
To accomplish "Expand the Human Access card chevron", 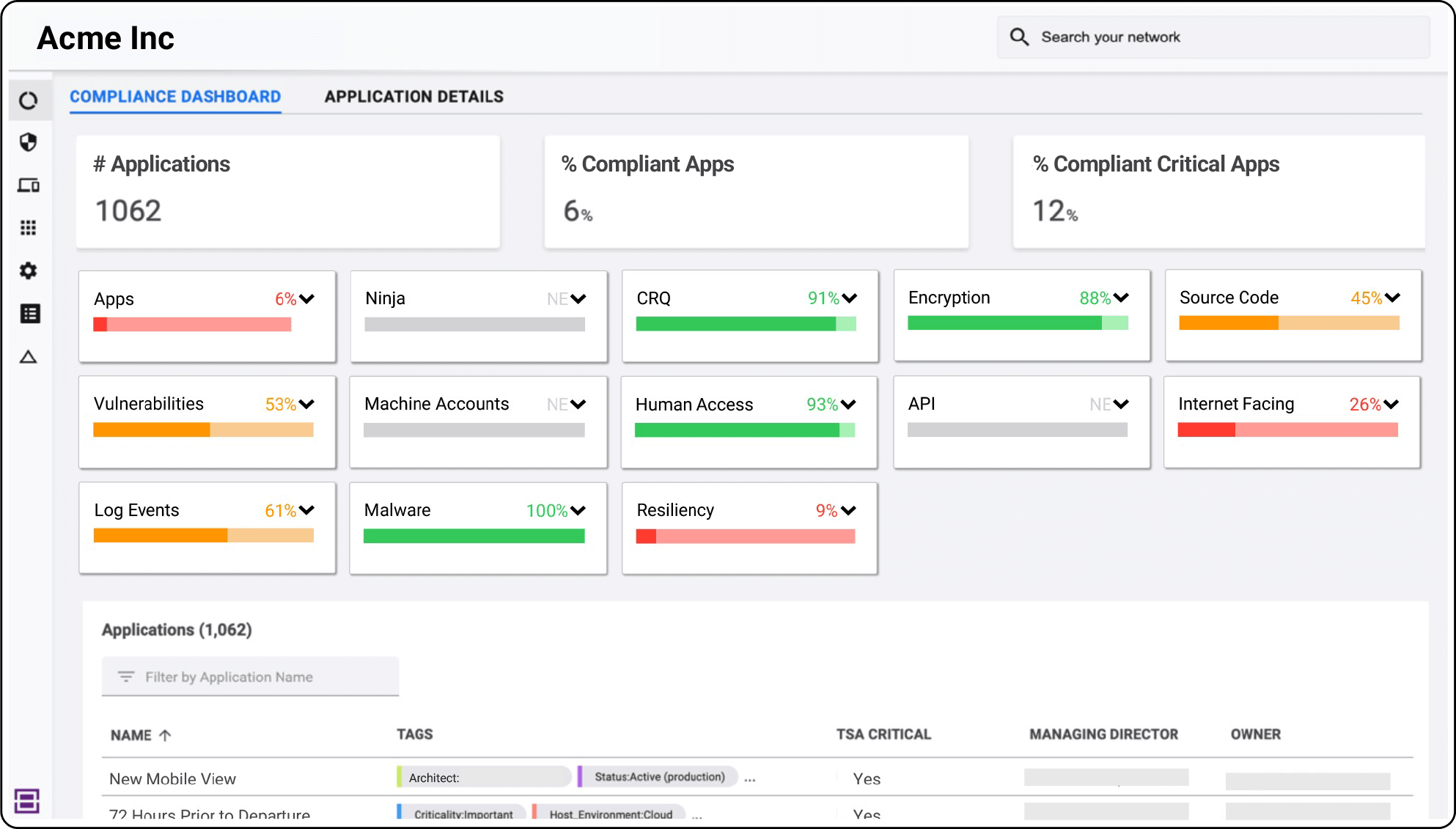I will [848, 405].
